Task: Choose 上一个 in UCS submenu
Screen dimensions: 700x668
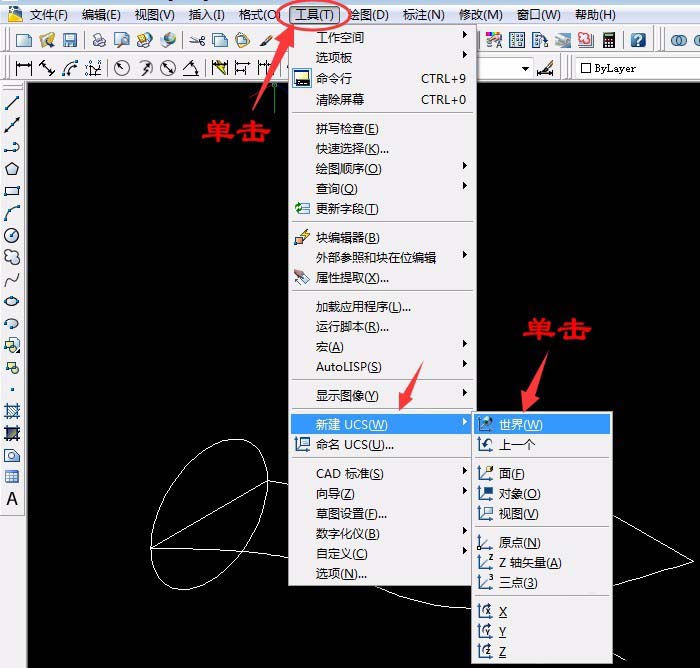Action: (542, 445)
